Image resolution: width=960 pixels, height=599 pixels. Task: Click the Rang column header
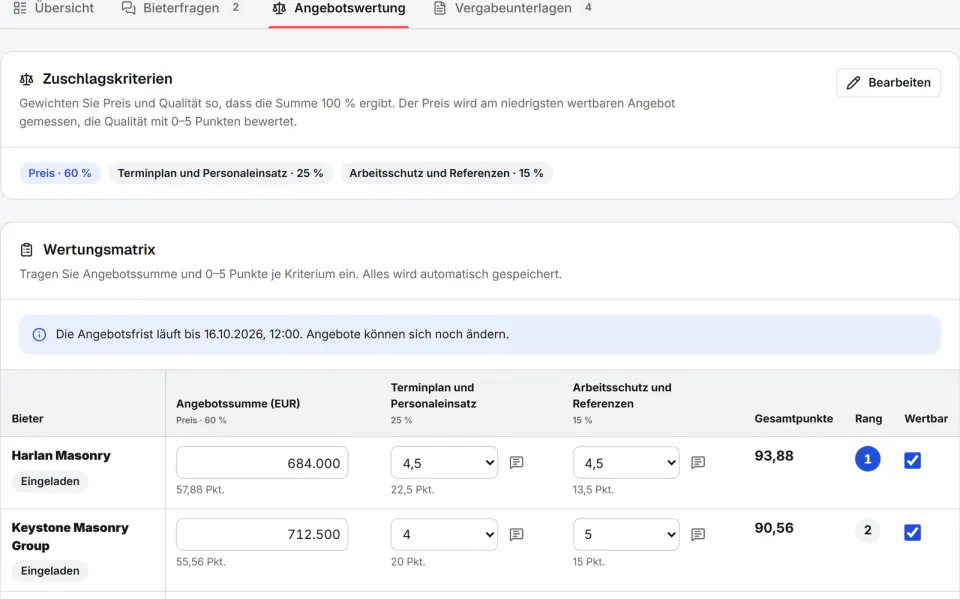click(868, 419)
